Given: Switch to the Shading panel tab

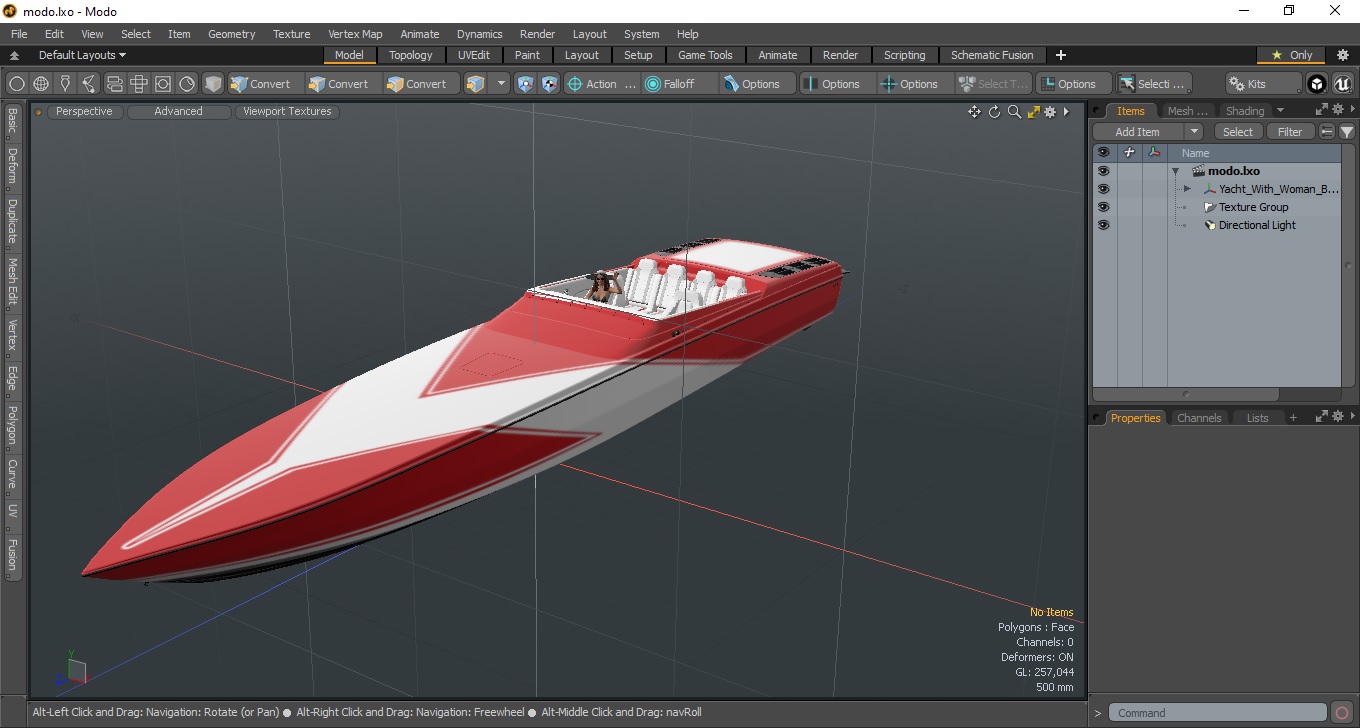Looking at the screenshot, I should click(1245, 111).
